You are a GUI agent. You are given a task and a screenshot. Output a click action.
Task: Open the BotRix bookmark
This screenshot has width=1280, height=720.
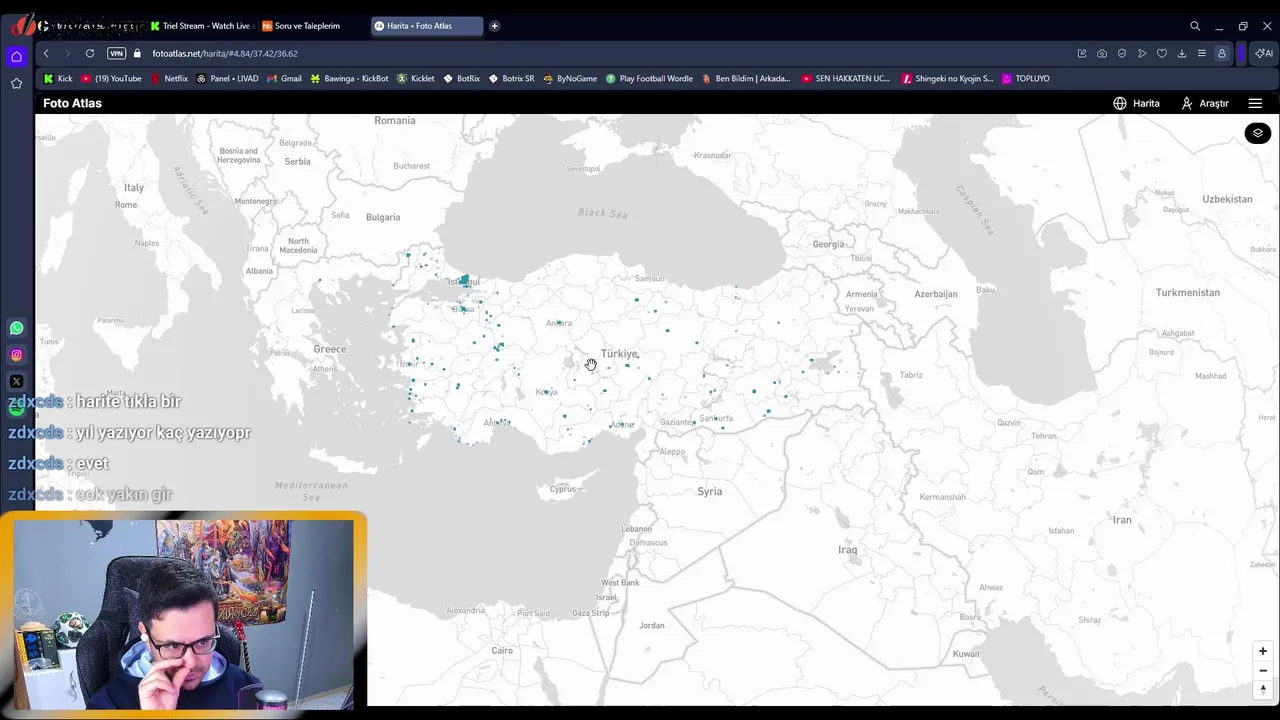[x=462, y=78]
